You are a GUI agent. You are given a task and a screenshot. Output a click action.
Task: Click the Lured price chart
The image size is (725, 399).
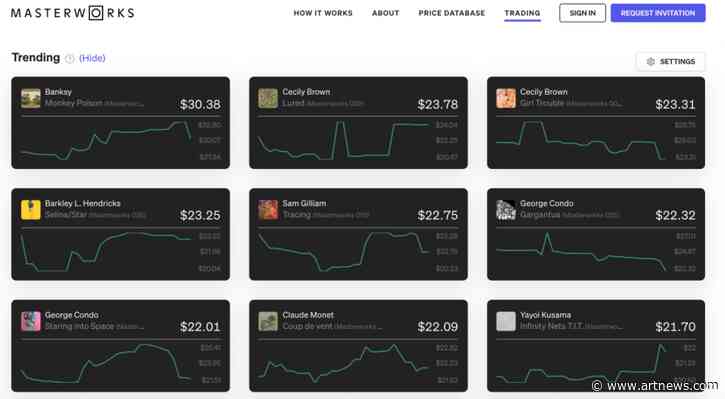coord(344,141)
